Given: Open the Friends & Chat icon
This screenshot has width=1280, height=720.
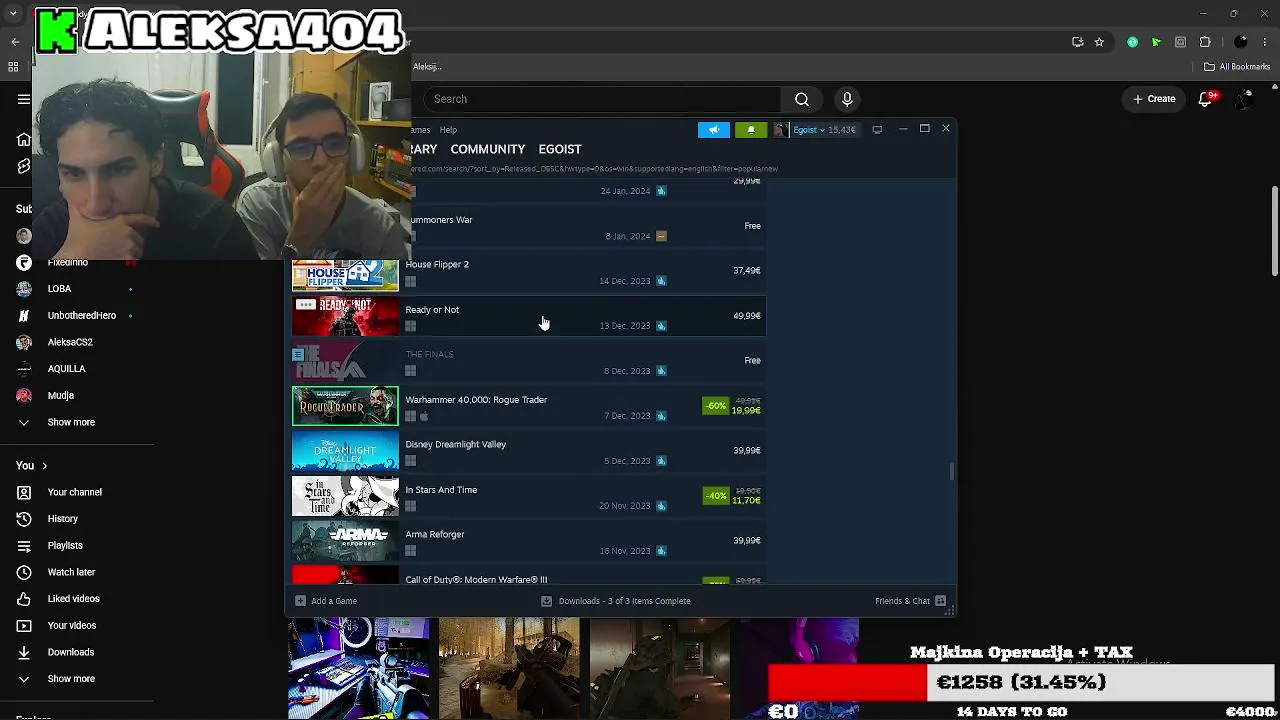Looking at the screenshot, I should click(940, 601).
